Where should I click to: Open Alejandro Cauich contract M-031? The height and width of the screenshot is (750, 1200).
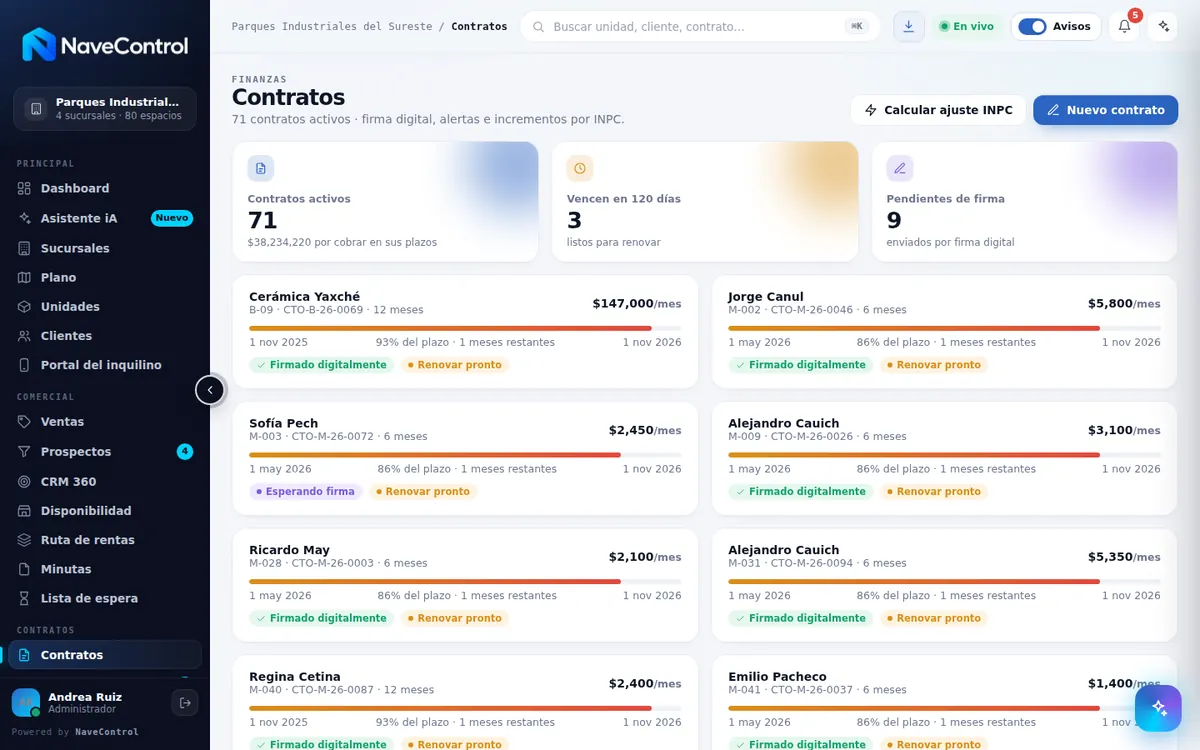[944, 585]
